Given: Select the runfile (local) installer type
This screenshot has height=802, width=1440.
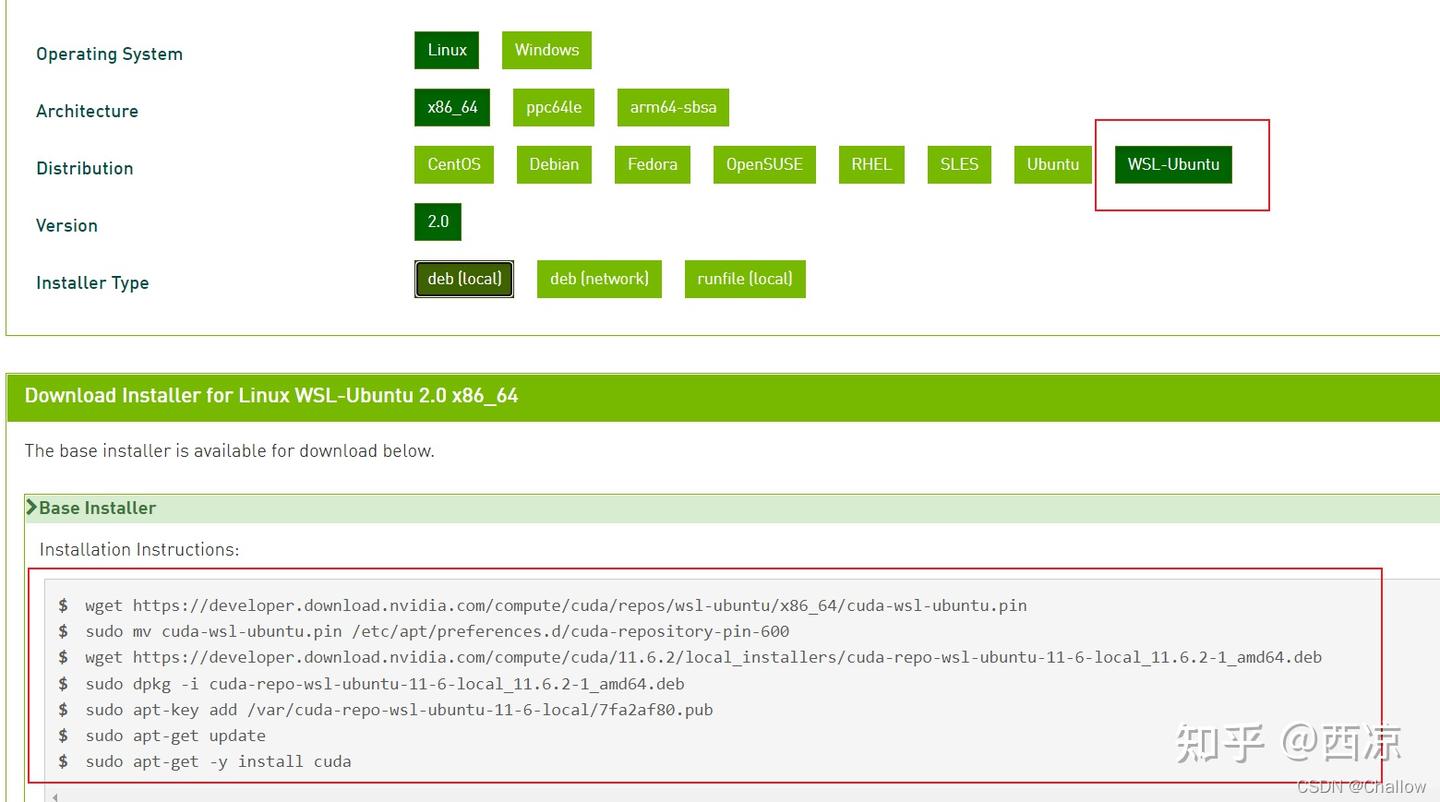Looking at the screenshot, I should tap(745, 279).
